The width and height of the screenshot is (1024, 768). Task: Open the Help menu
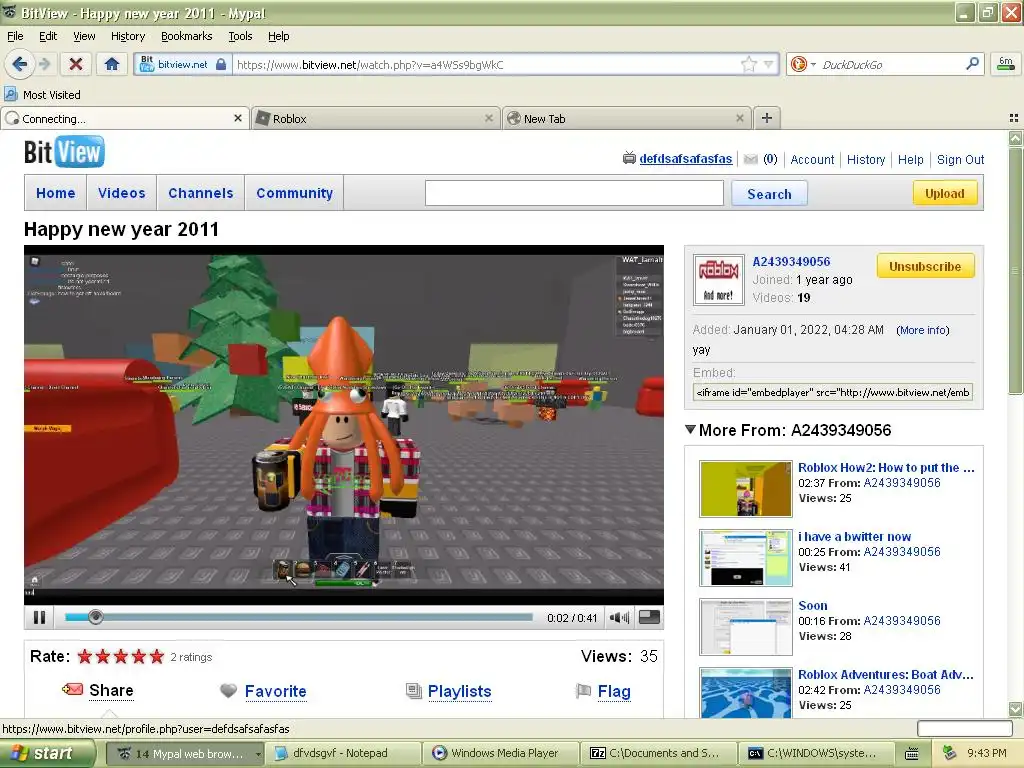click(x=278, y=36)
